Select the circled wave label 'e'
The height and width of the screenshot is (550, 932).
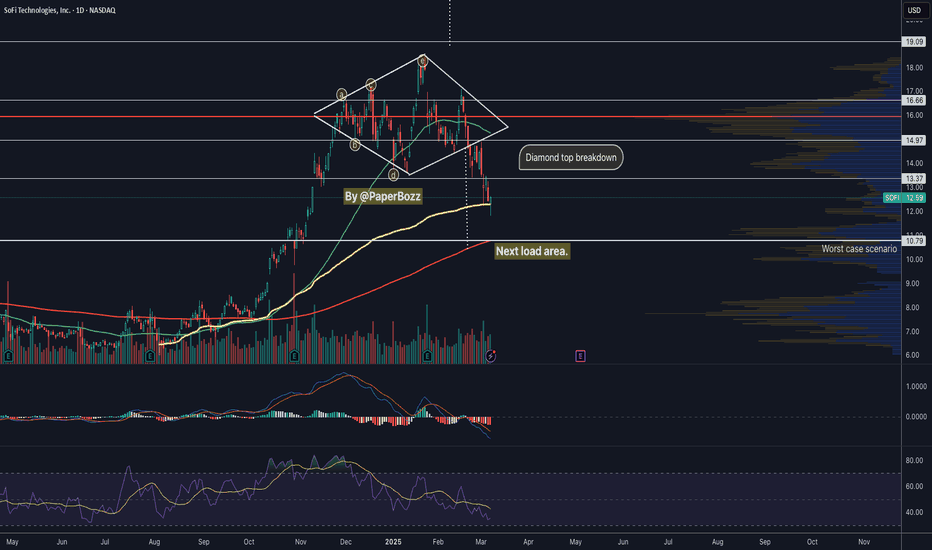[423, 61]
